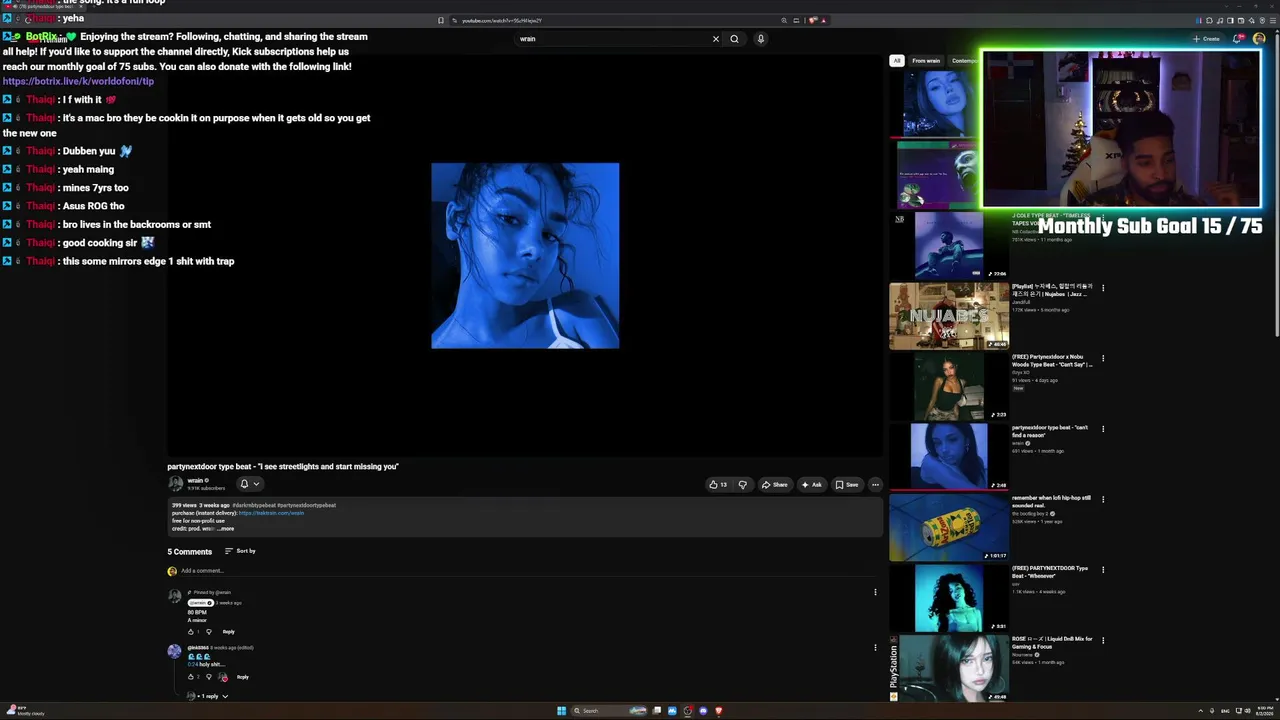The image size is (1280, 720).
Task: Expand the 1 reply thread
Action: coord(208,696)
